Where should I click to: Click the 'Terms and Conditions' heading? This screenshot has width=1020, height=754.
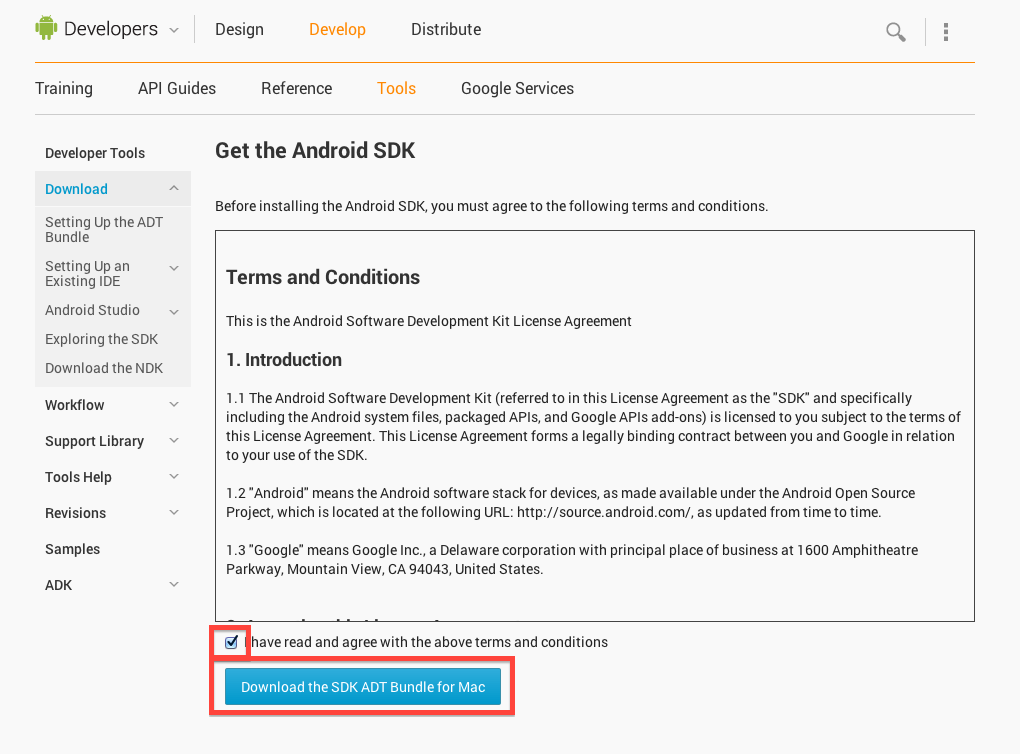pos(323,278)
